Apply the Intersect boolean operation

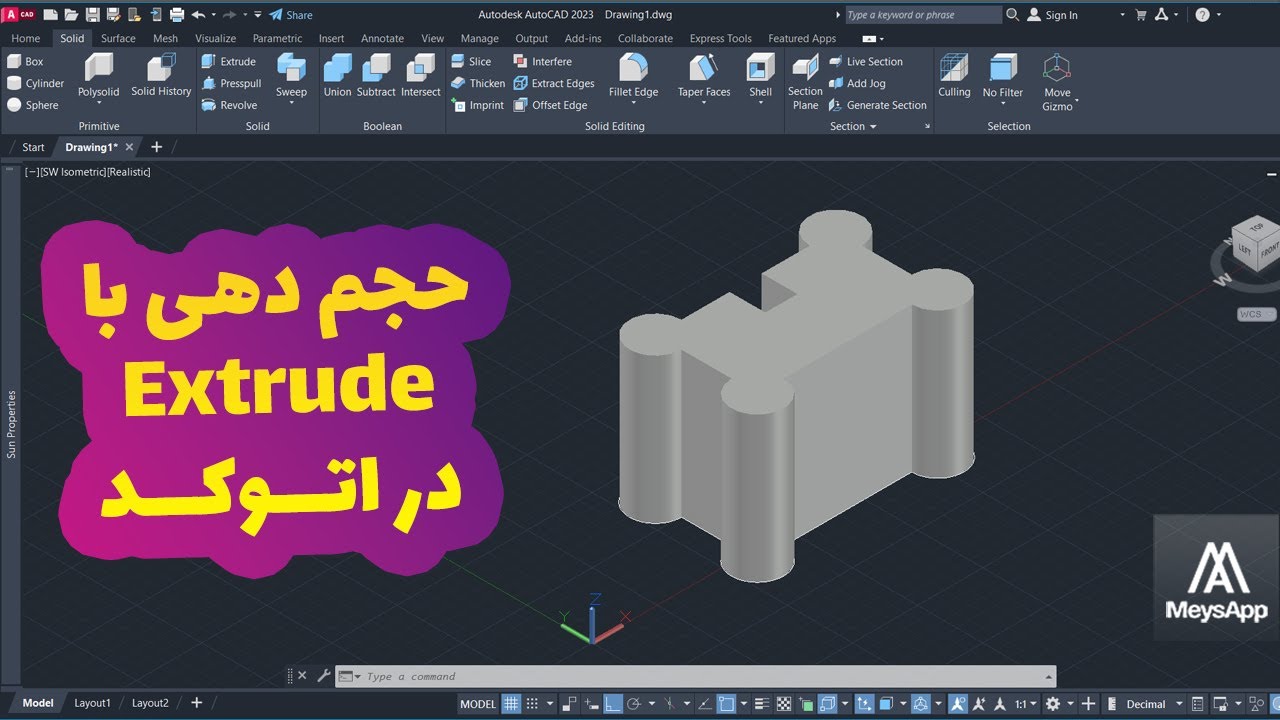(420, 76)
